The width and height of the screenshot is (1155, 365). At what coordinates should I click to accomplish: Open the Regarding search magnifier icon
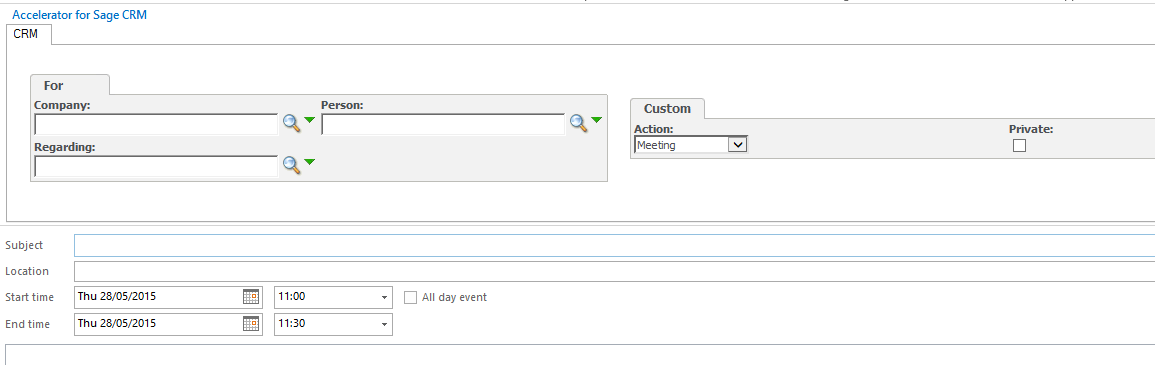(x=292, y=166)
